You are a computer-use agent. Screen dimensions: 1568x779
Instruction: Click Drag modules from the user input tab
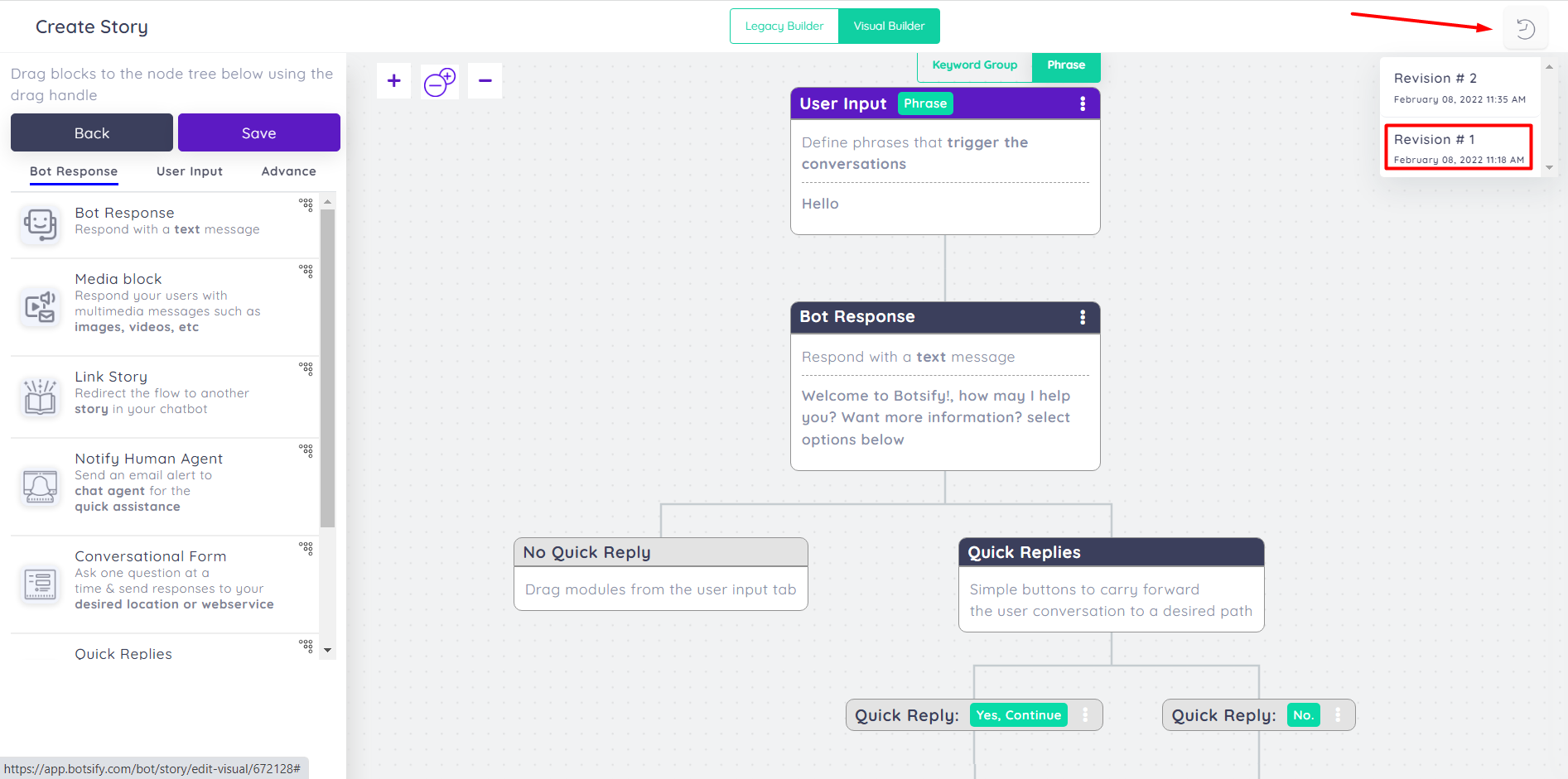(660, 589)
